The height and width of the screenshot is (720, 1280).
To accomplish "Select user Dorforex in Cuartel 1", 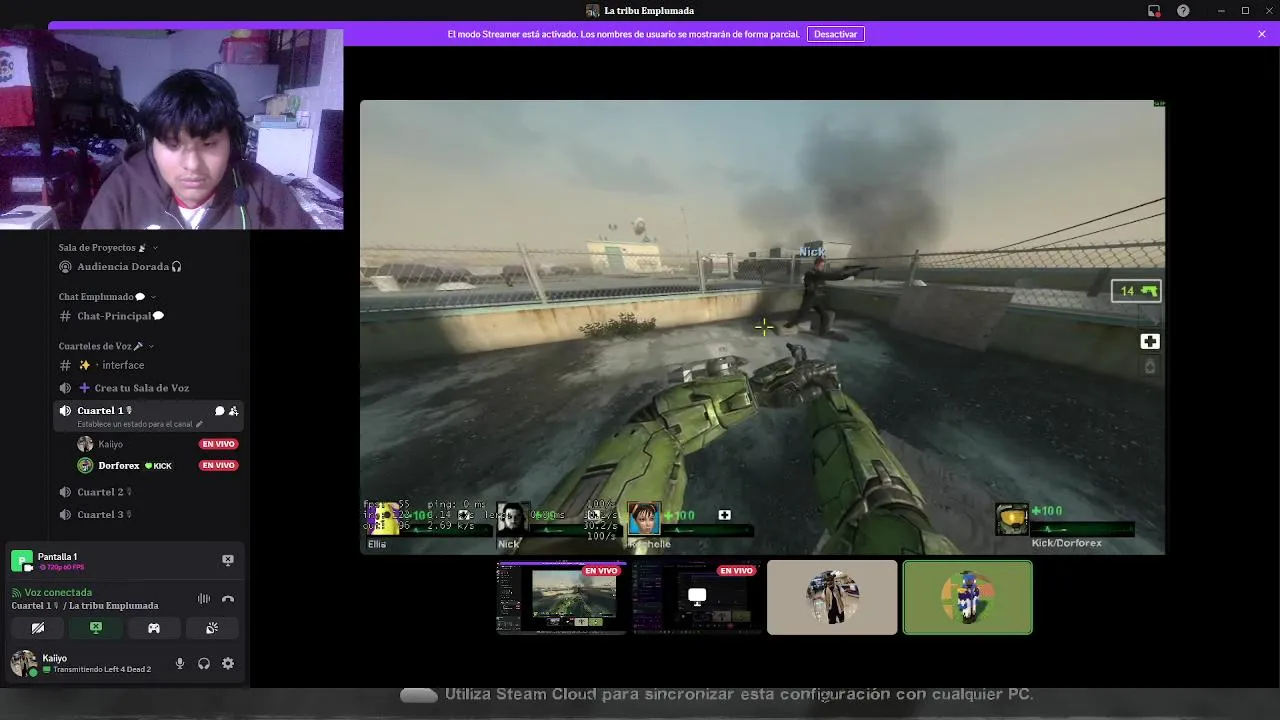I will (119, 466).
